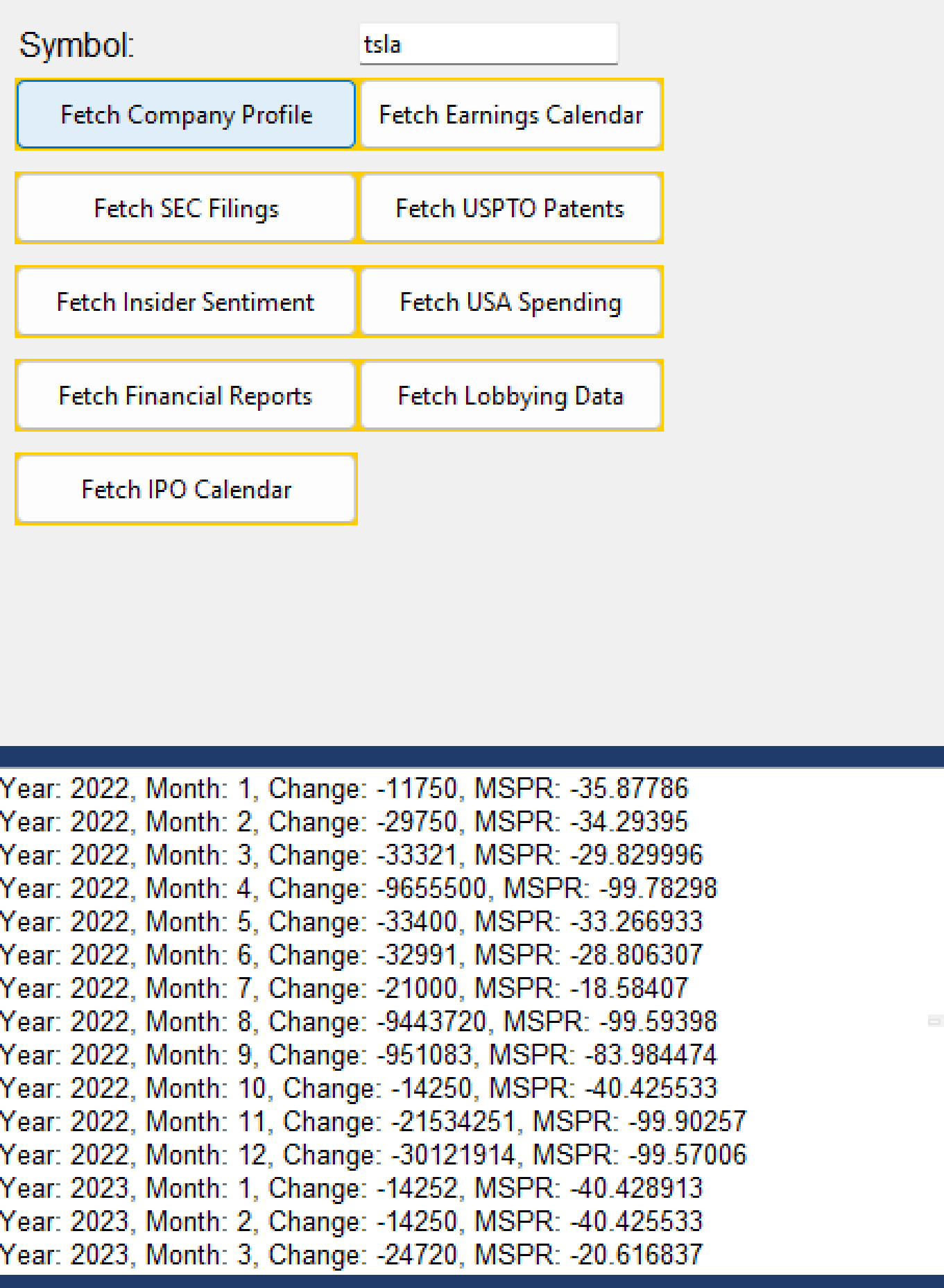The image size is (944, 1288).
Task: Select the 2023 Month 1 result row
Action: pyautogui.click(x=351, y=1188)
